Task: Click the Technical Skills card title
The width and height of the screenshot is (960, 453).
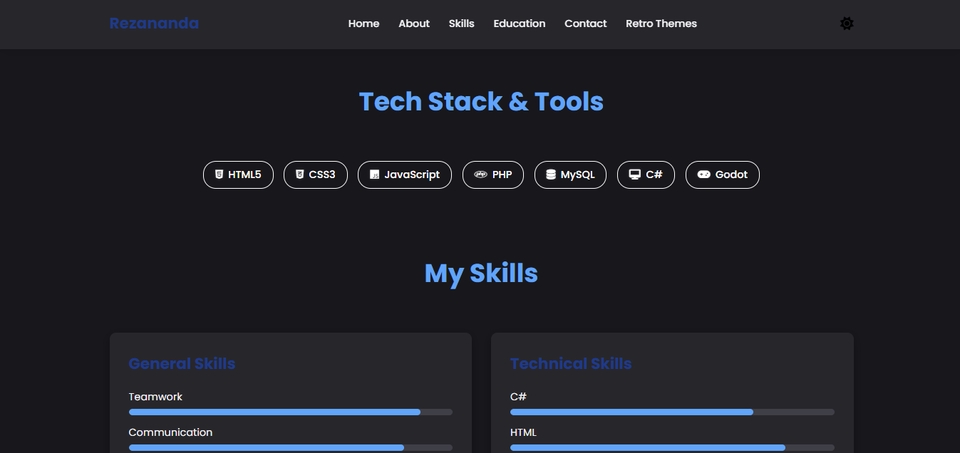Action: (x=571, y=364)
